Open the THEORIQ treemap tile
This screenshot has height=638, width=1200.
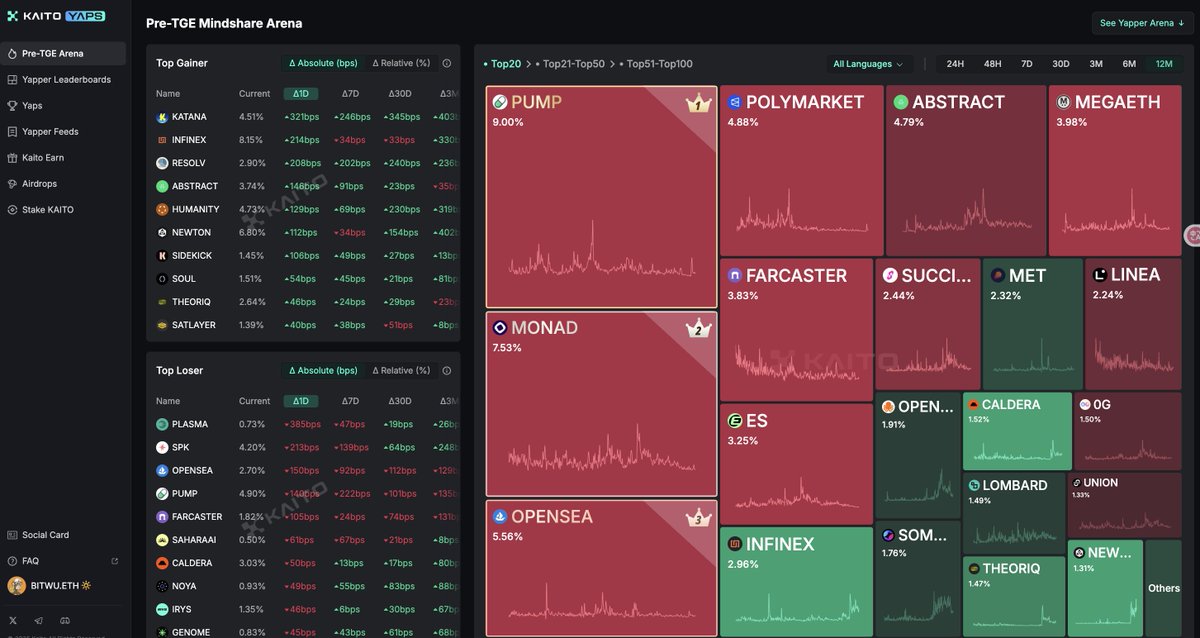tap(1014, 596)
